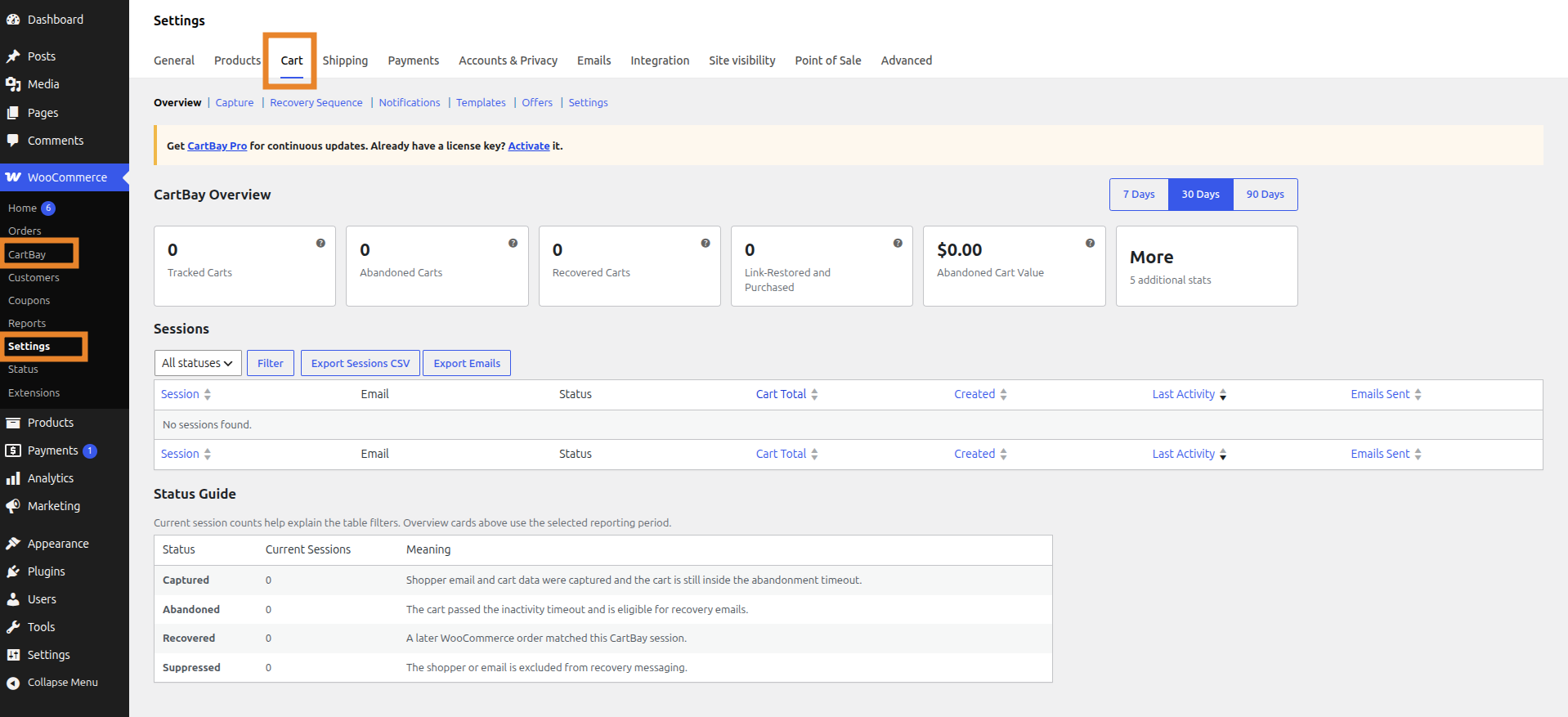Viewport: 1568px width, 717px height.
Task: Open the Advanced settings tab
Action: tap(907, 60)
